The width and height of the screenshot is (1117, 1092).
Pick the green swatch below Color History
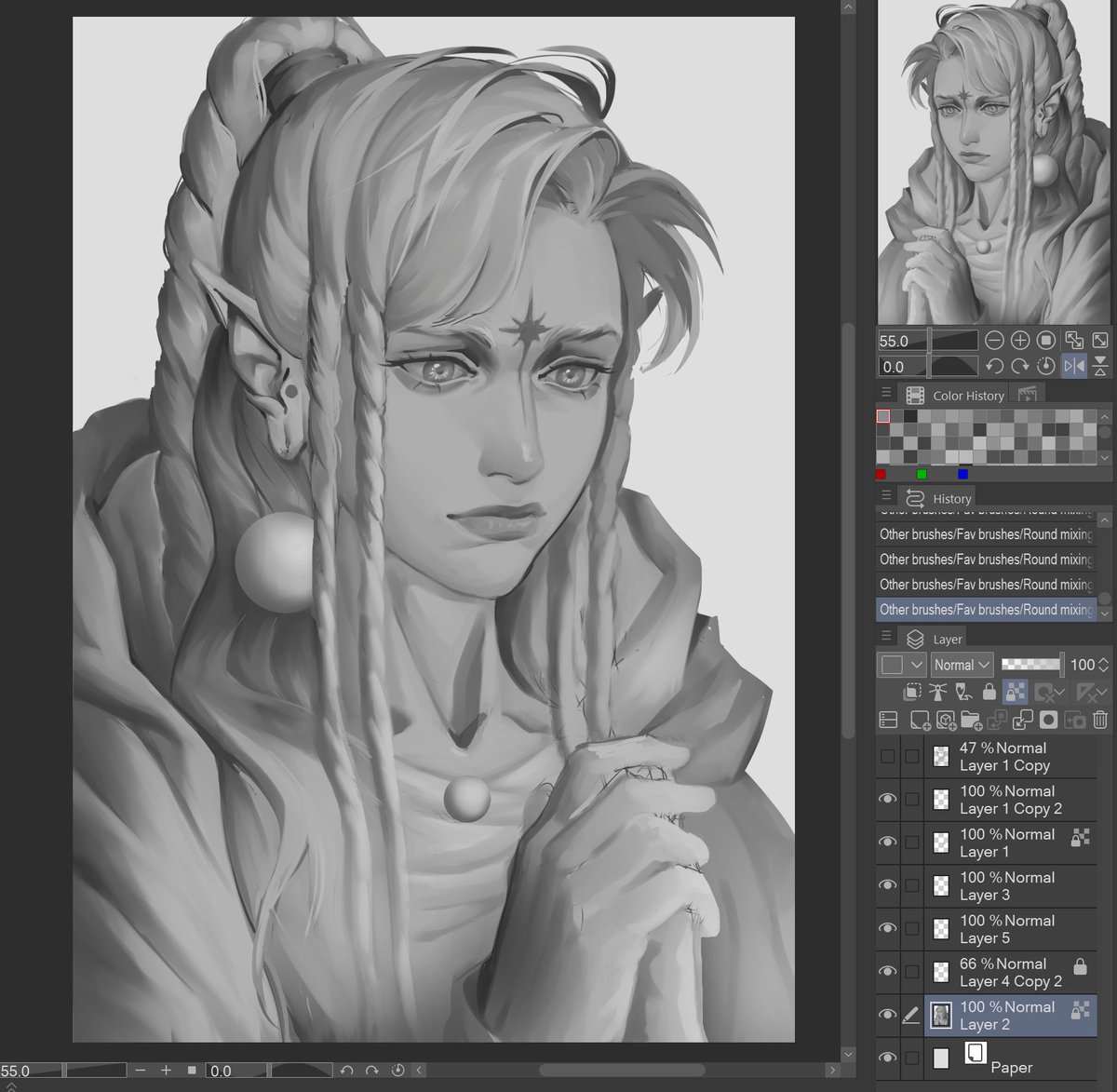click(922, 474)
